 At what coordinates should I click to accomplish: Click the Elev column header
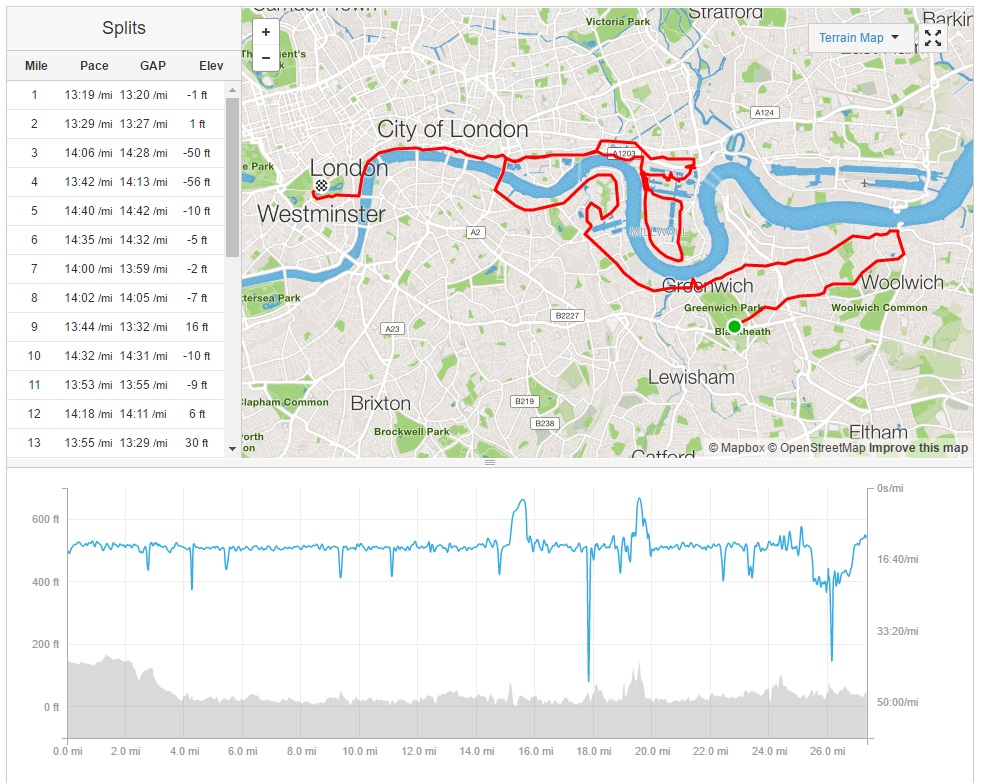211,66
